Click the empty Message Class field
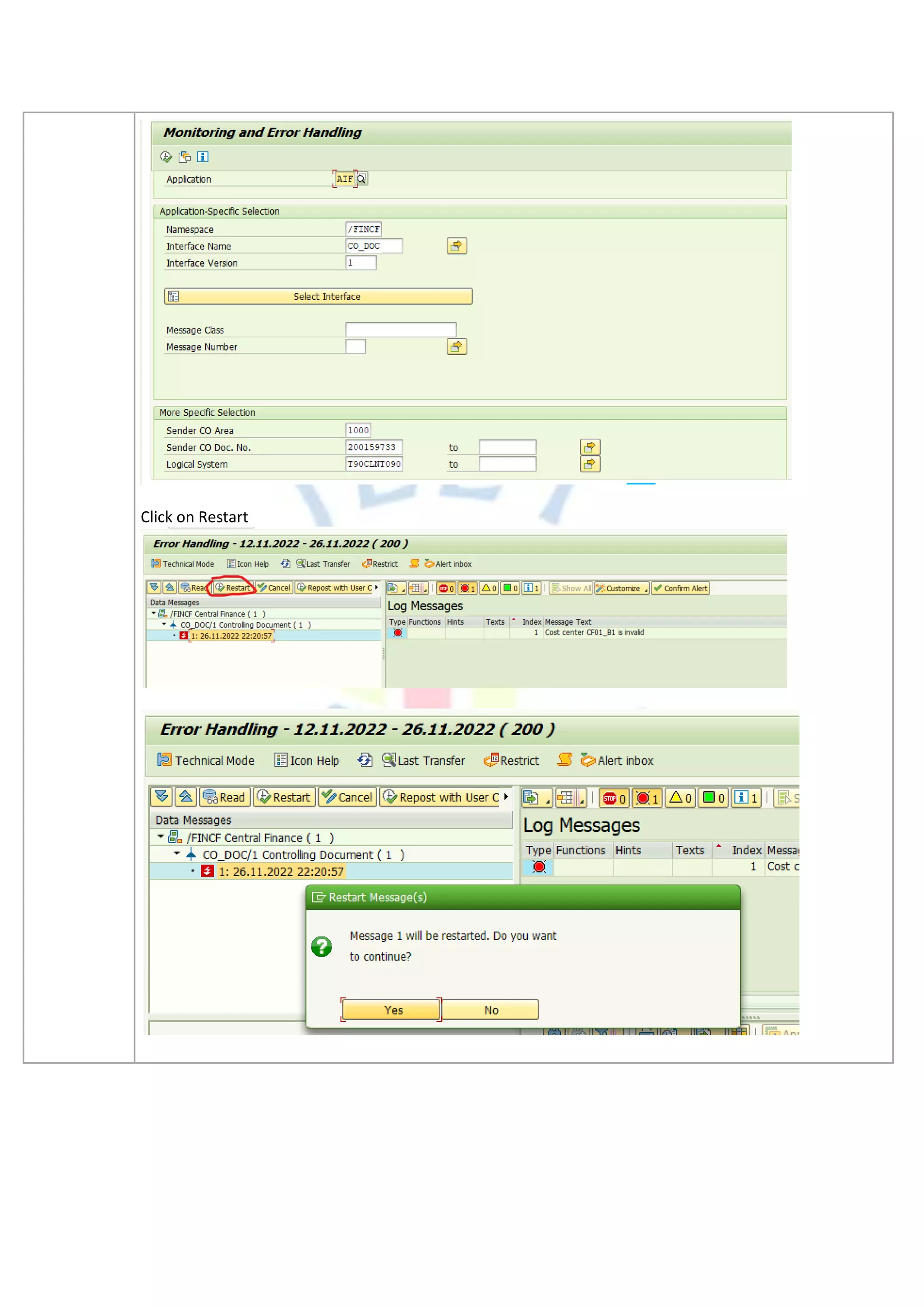The height and width of the screenshot is (1307, 924). pos(401,329)
